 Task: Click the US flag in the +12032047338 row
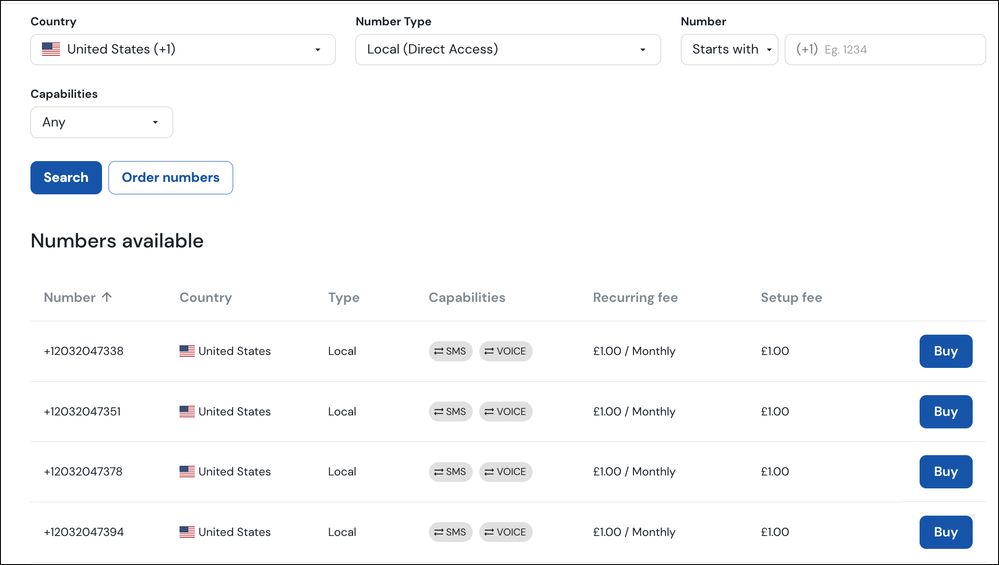[187, 351]
